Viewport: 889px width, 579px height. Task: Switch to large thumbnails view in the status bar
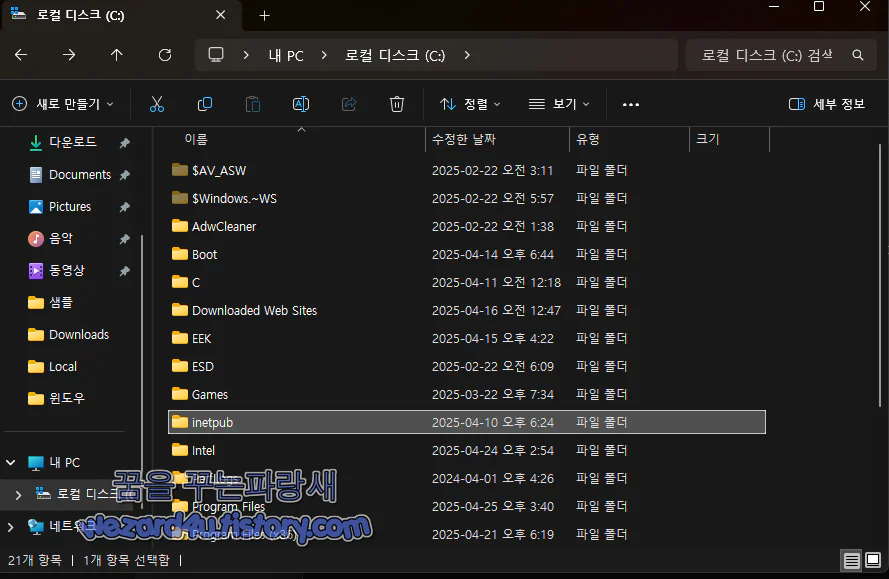[x=874, y=560]
